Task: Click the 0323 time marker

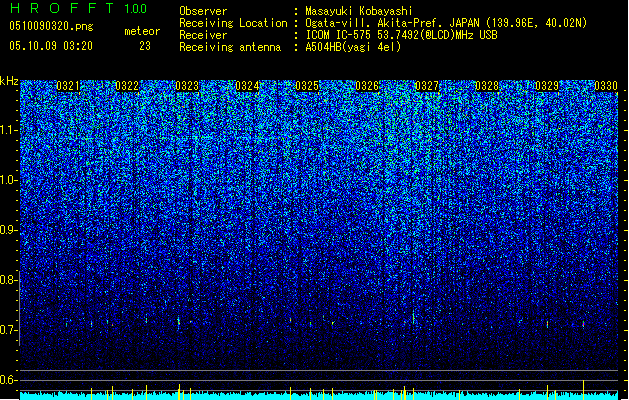Action: click(187, 86)
